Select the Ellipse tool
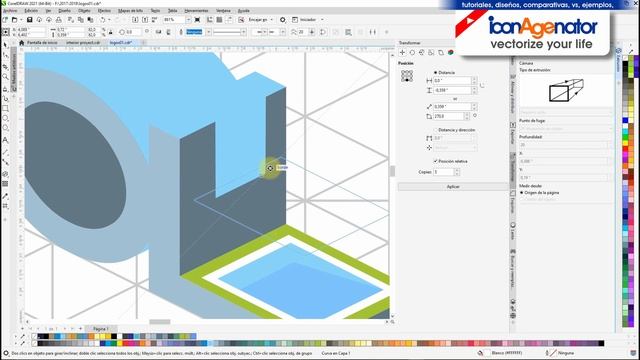Screen dimensions: 640x360 click(5, 118)
